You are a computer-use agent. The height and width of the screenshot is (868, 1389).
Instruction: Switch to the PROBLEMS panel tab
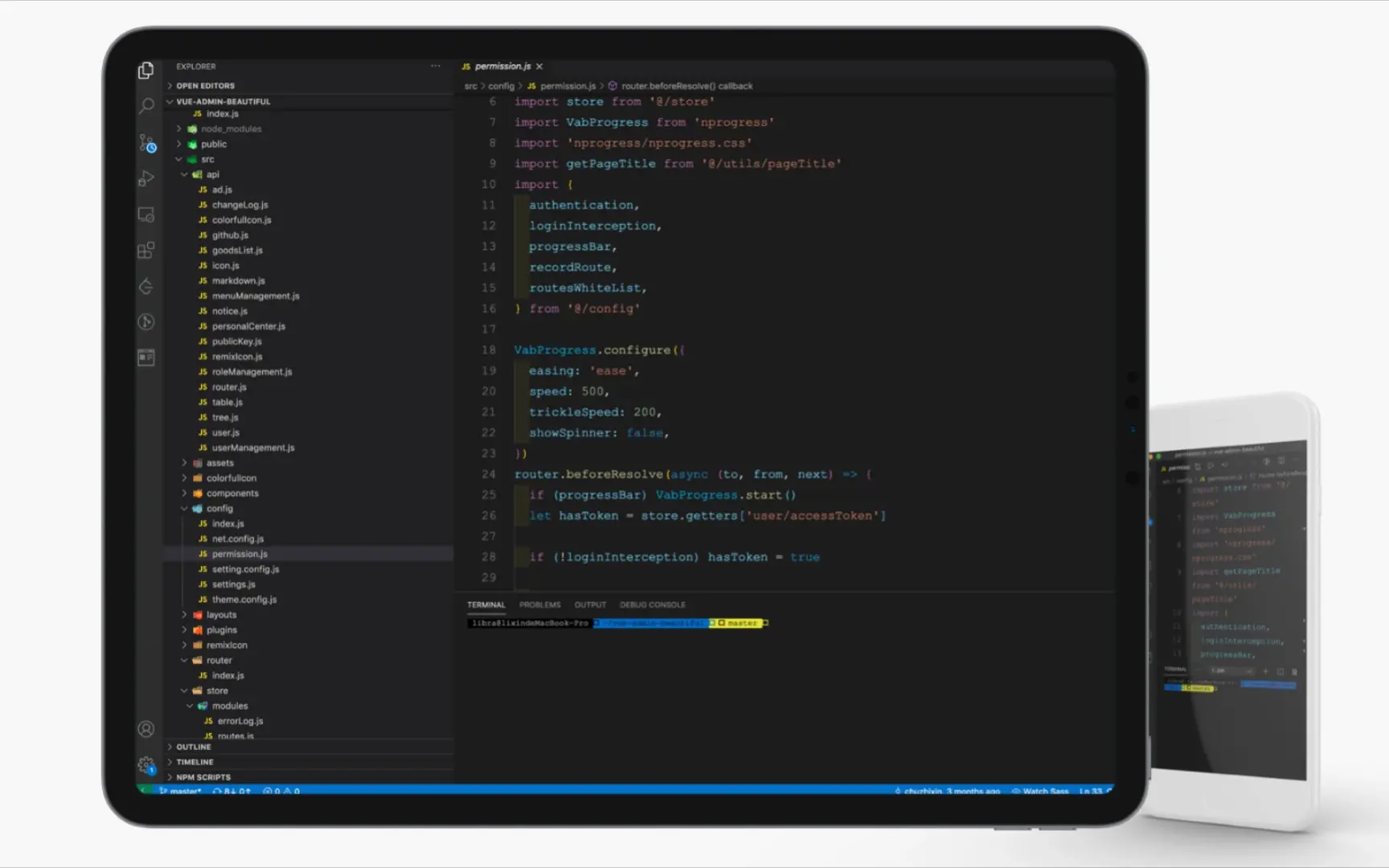(x=539, y=604)
